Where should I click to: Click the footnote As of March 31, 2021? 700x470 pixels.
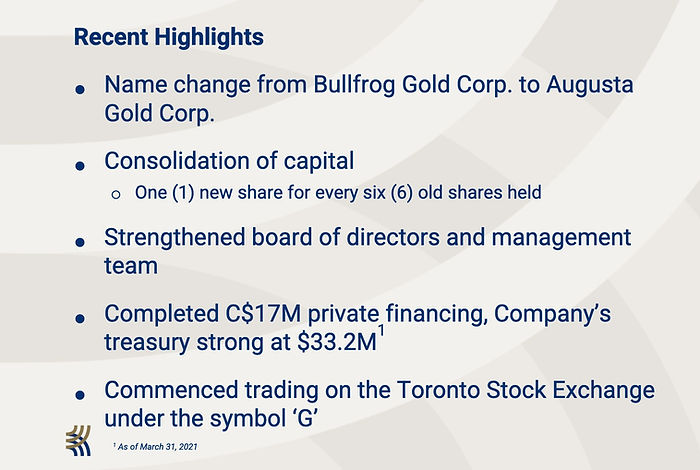(x=155, y=446)
